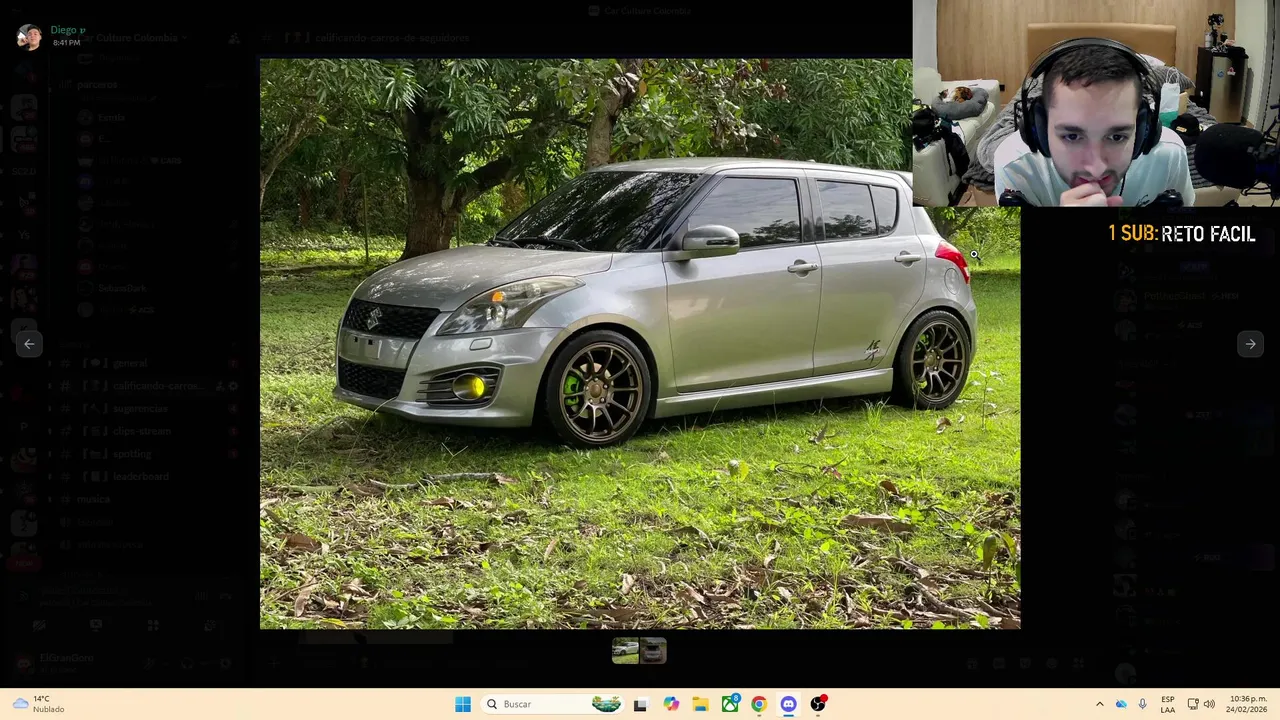Image resolution: width=1280 pixels, height=720 pixels.
Task: Change the ESP LAA input language
Action: pyautogui.click(x=1168, y=704)
